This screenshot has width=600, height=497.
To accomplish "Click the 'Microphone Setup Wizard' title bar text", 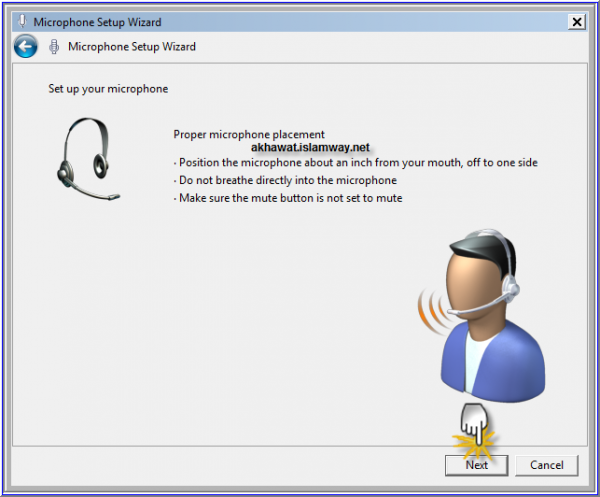I will (x=97, y=22).
